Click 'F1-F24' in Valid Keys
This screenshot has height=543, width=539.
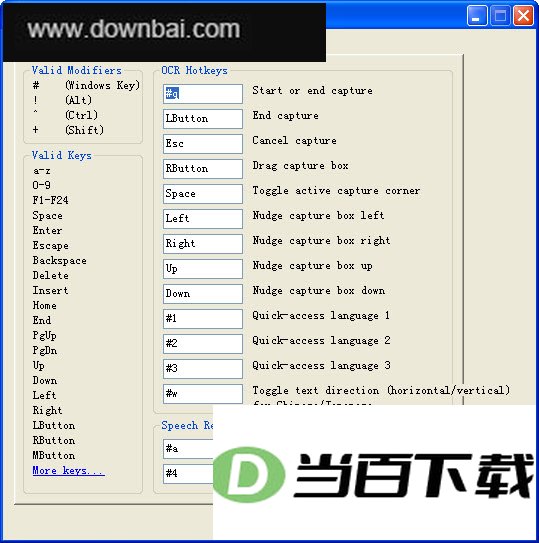point(51,200)
